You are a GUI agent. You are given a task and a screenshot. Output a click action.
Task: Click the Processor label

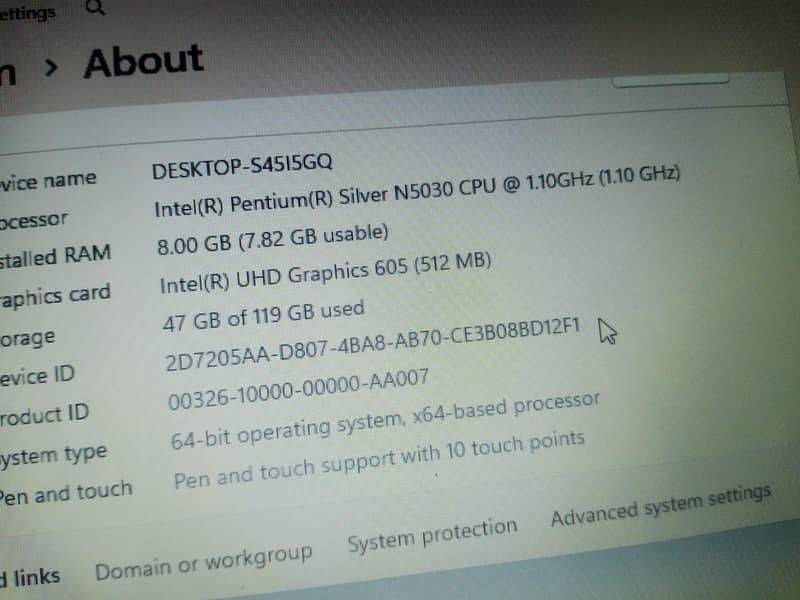click(34, 220)
